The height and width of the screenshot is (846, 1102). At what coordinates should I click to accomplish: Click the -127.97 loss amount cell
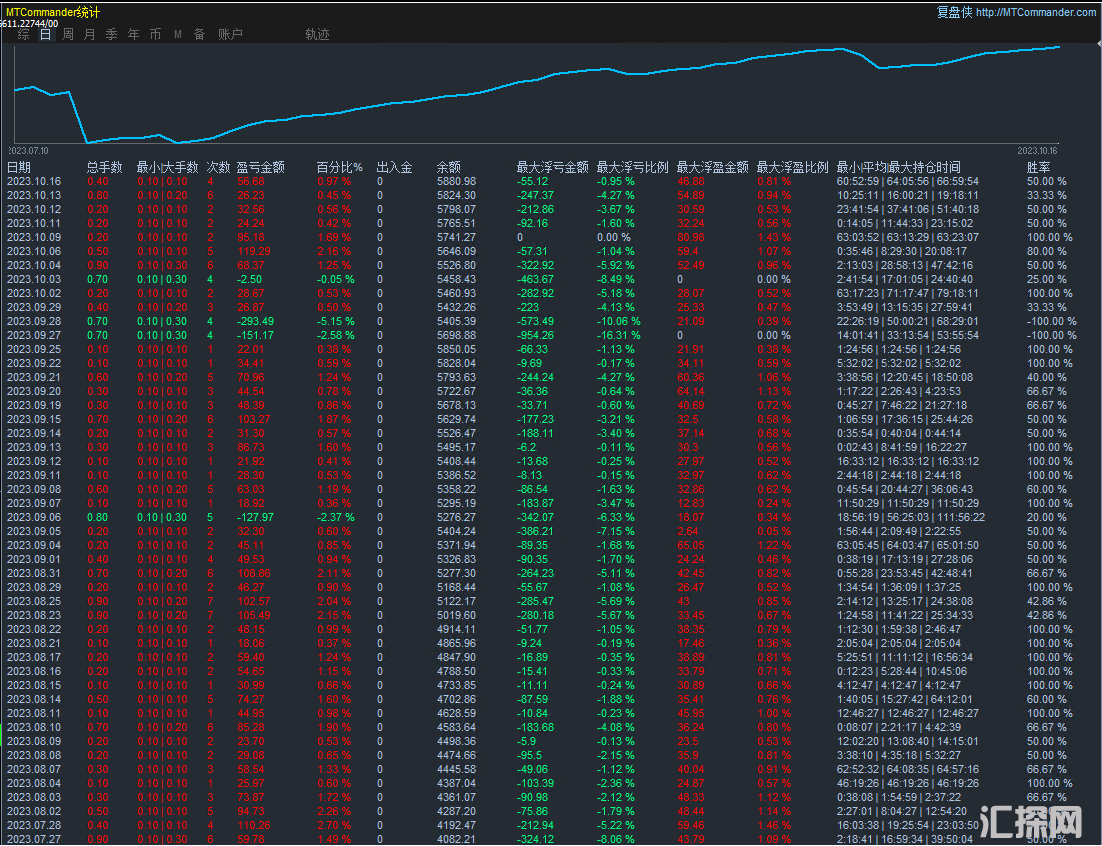(256, 517)
